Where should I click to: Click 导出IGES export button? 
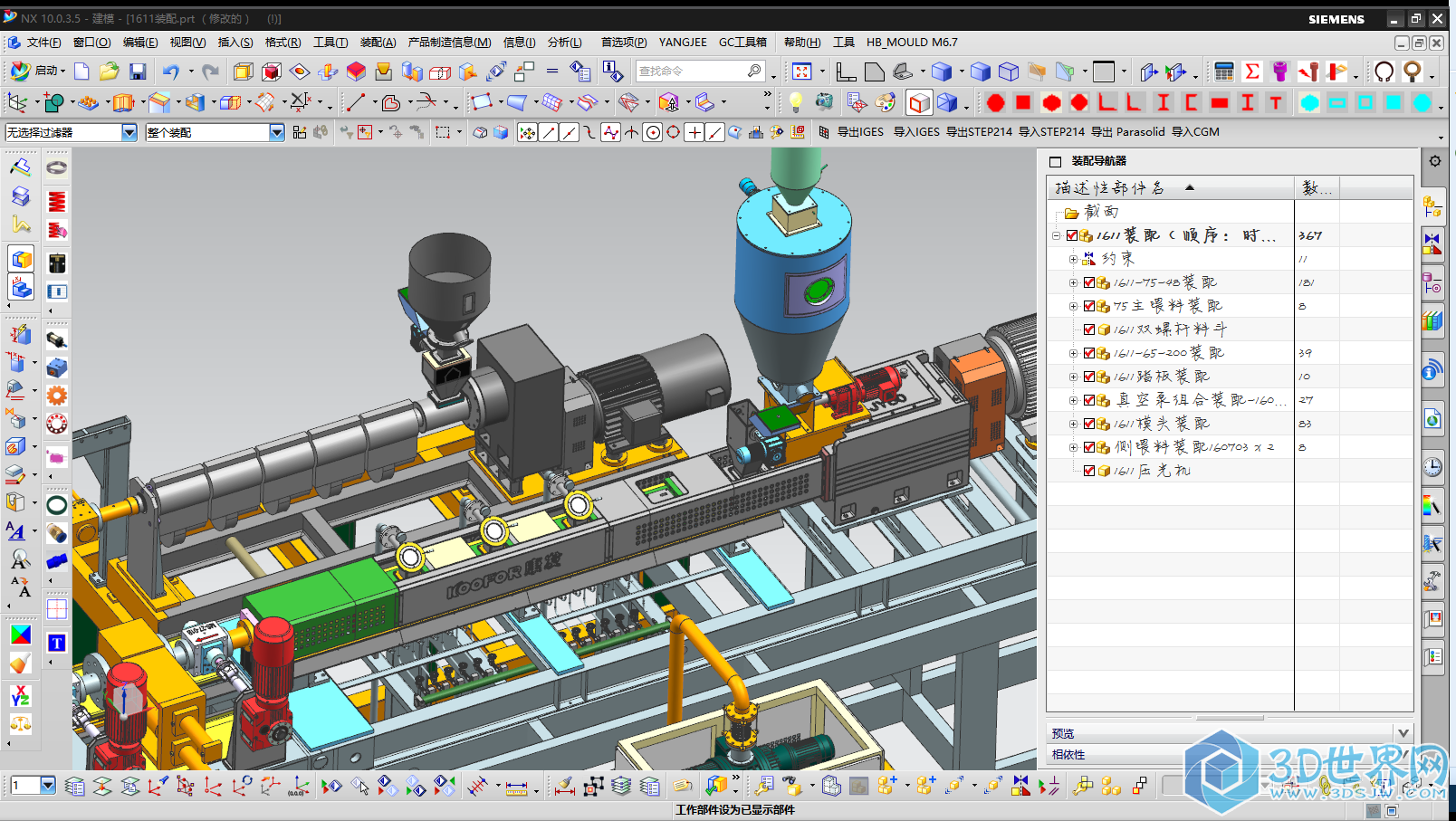(x=859, y=132)
